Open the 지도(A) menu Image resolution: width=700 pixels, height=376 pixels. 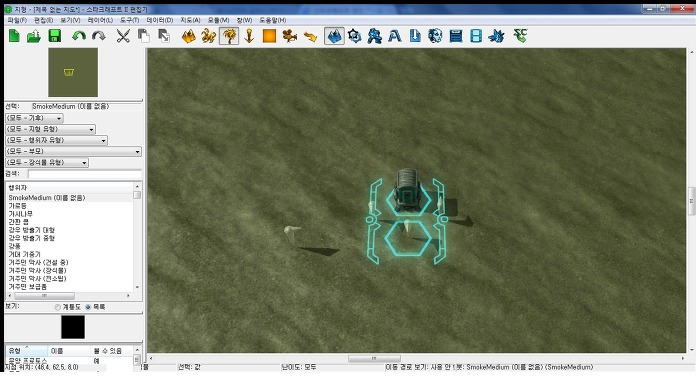[x=190, y=20]
